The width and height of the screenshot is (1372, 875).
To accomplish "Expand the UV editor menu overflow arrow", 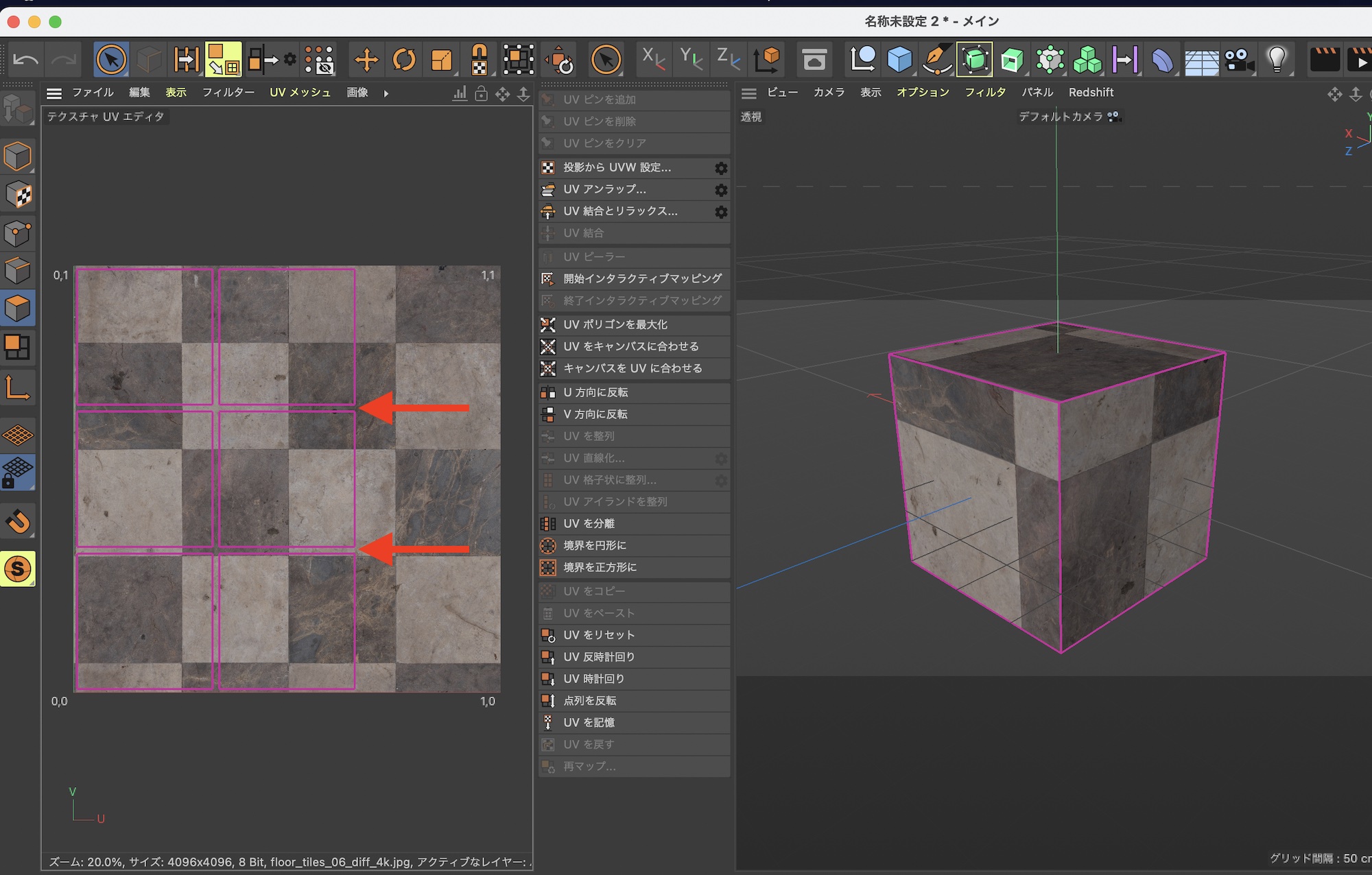I will (386, 93).
